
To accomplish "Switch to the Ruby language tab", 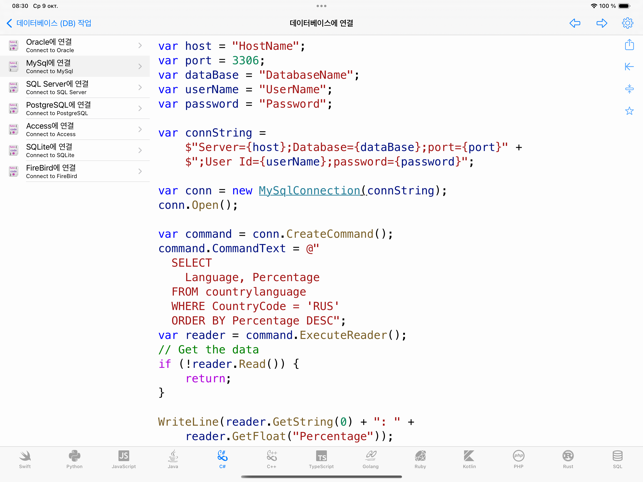I will click(420, 459).
